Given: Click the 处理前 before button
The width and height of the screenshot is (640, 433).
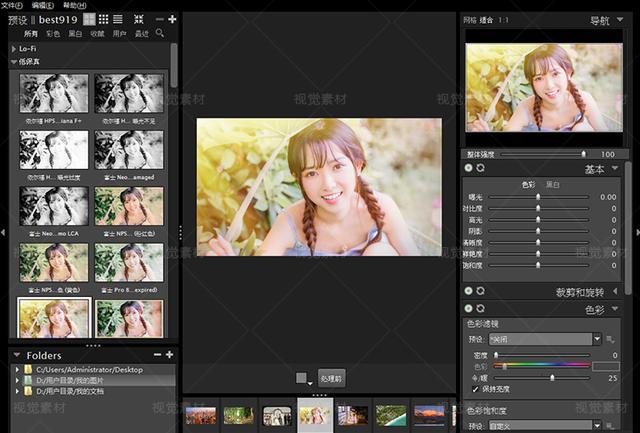Looking at the screenshot, I should point(331,379).
